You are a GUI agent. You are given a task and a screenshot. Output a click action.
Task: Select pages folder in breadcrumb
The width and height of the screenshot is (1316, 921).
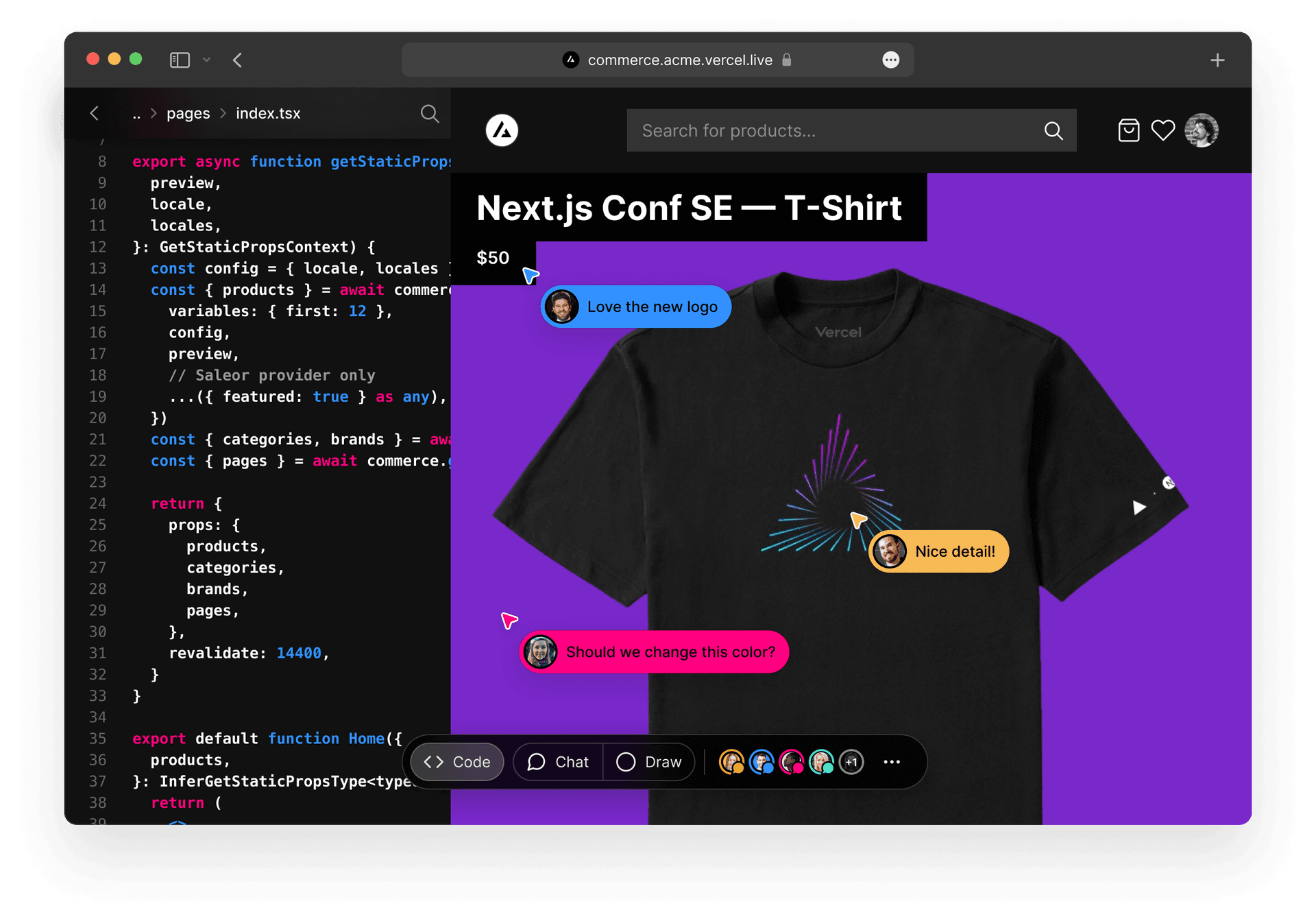(x=188, y=114)
